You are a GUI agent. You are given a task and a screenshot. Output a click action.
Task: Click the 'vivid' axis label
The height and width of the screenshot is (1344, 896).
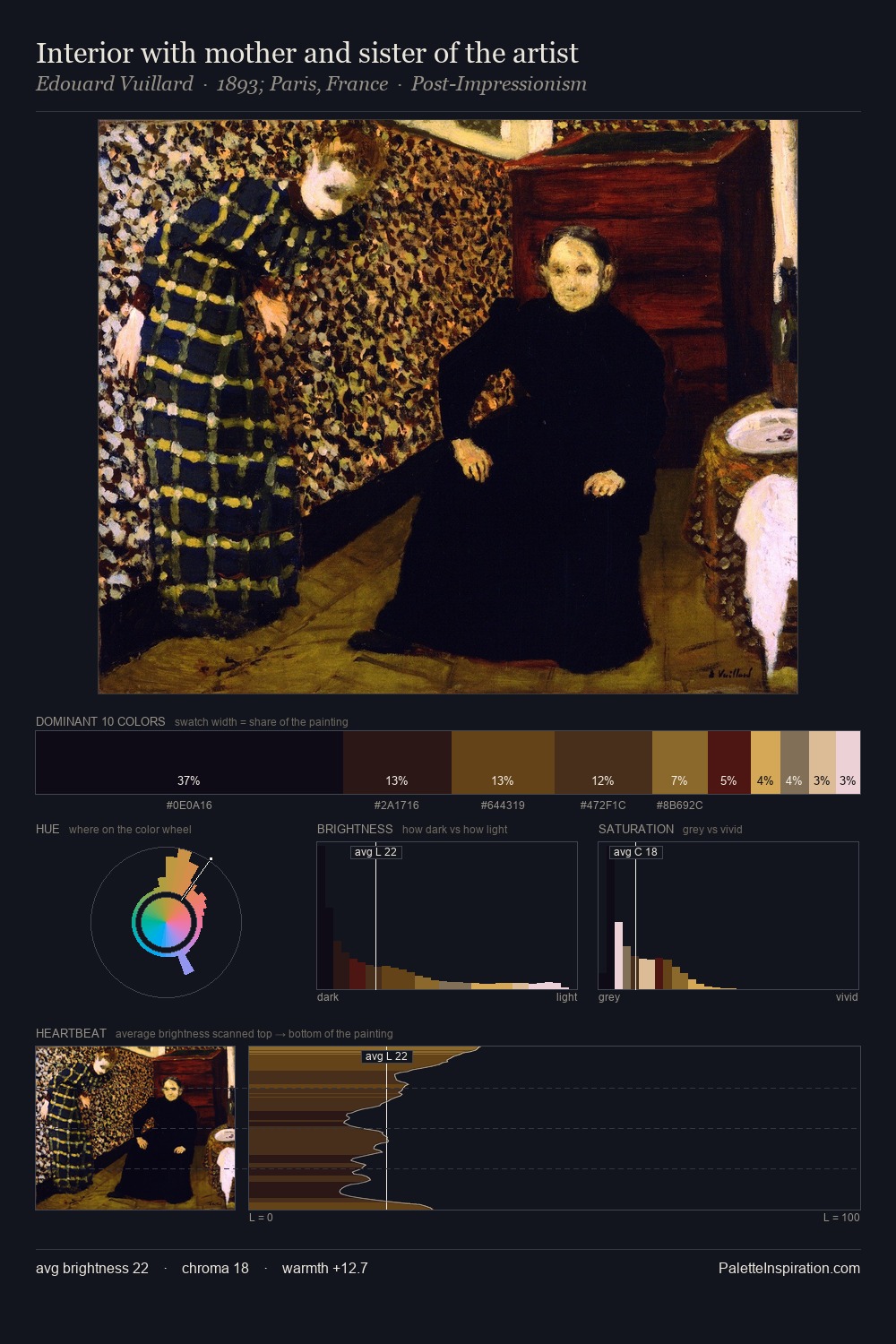pyautogui.click(x=847, y=997)
